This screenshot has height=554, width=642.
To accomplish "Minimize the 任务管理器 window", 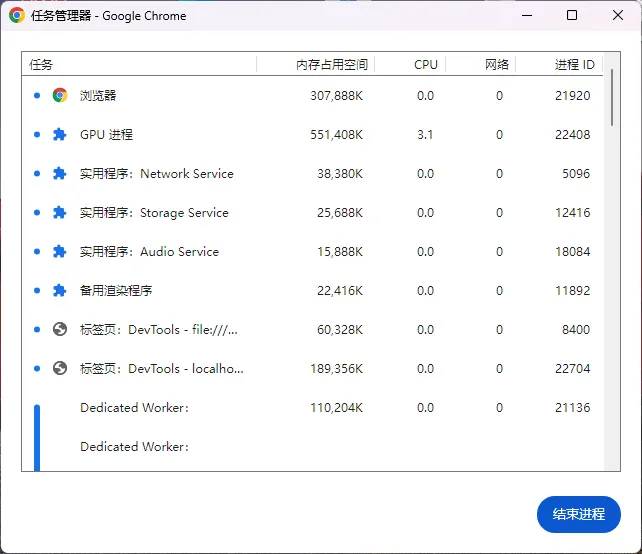I will pos(527,16).
